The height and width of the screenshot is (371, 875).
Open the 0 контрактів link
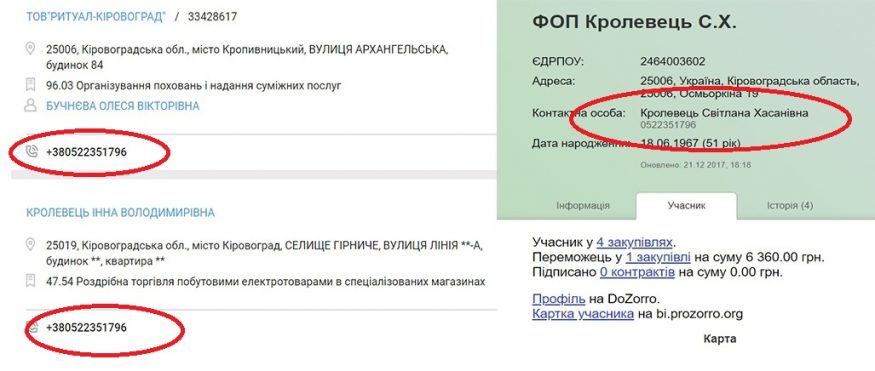coord(637,272)
